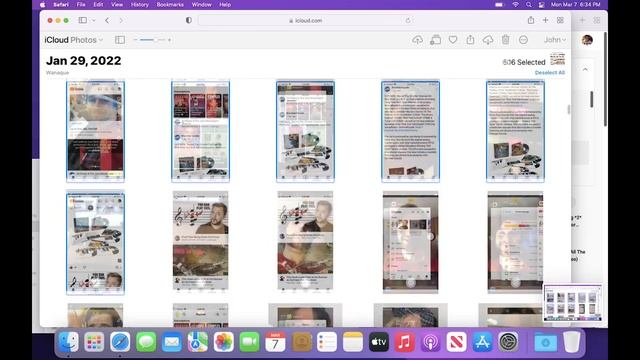Viewport: 640px width, 360px height.
Task: Open the View menu
Action: pos(117,4)
